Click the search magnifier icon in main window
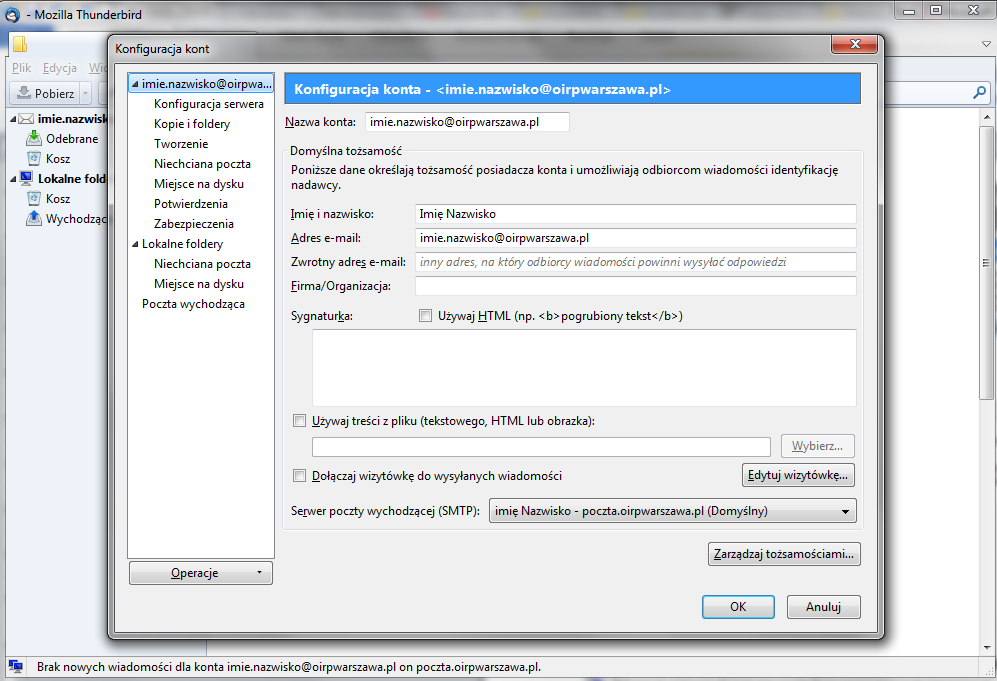Screen dimensions: 997x681 (980, 93)
